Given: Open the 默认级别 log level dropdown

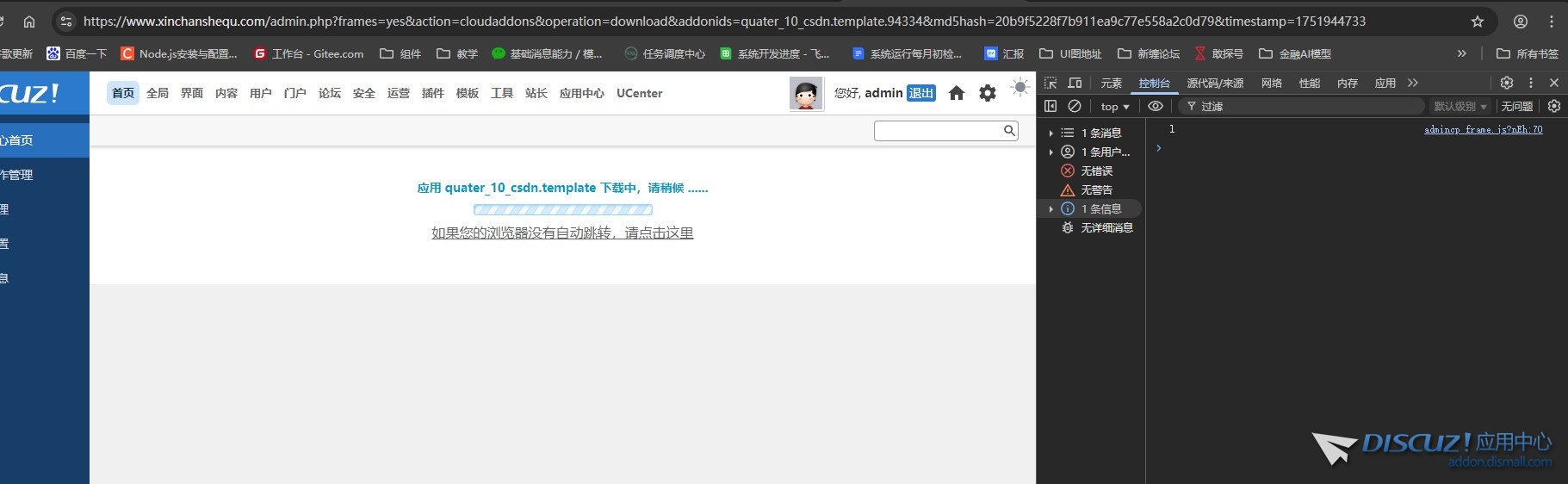Looking at the screenshot, I should (x=1460, y=106).
